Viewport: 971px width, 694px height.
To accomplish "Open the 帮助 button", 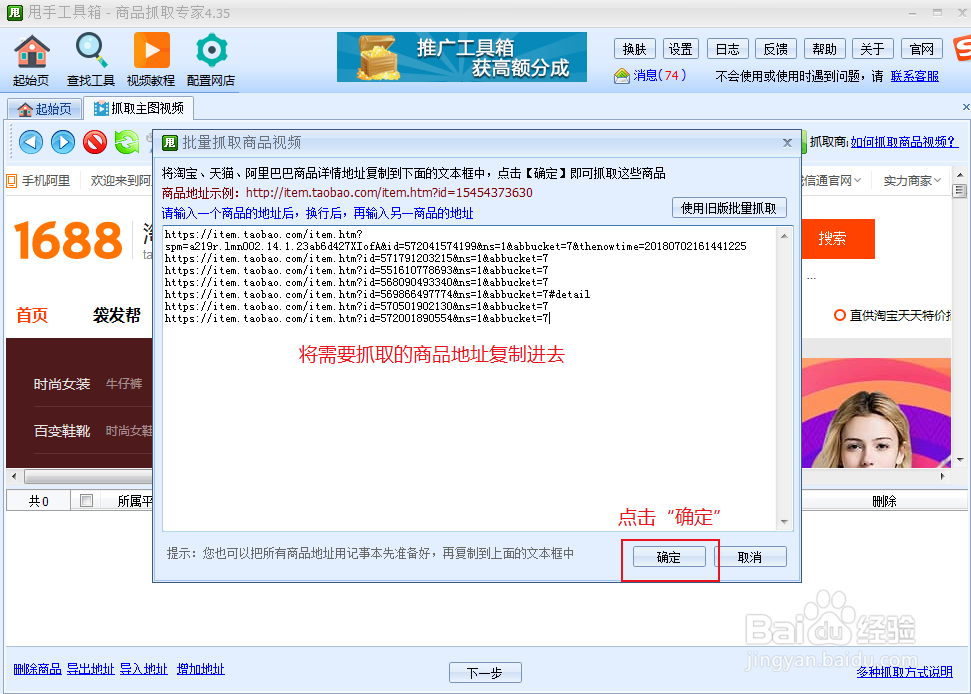I will [x=824, y=49].
